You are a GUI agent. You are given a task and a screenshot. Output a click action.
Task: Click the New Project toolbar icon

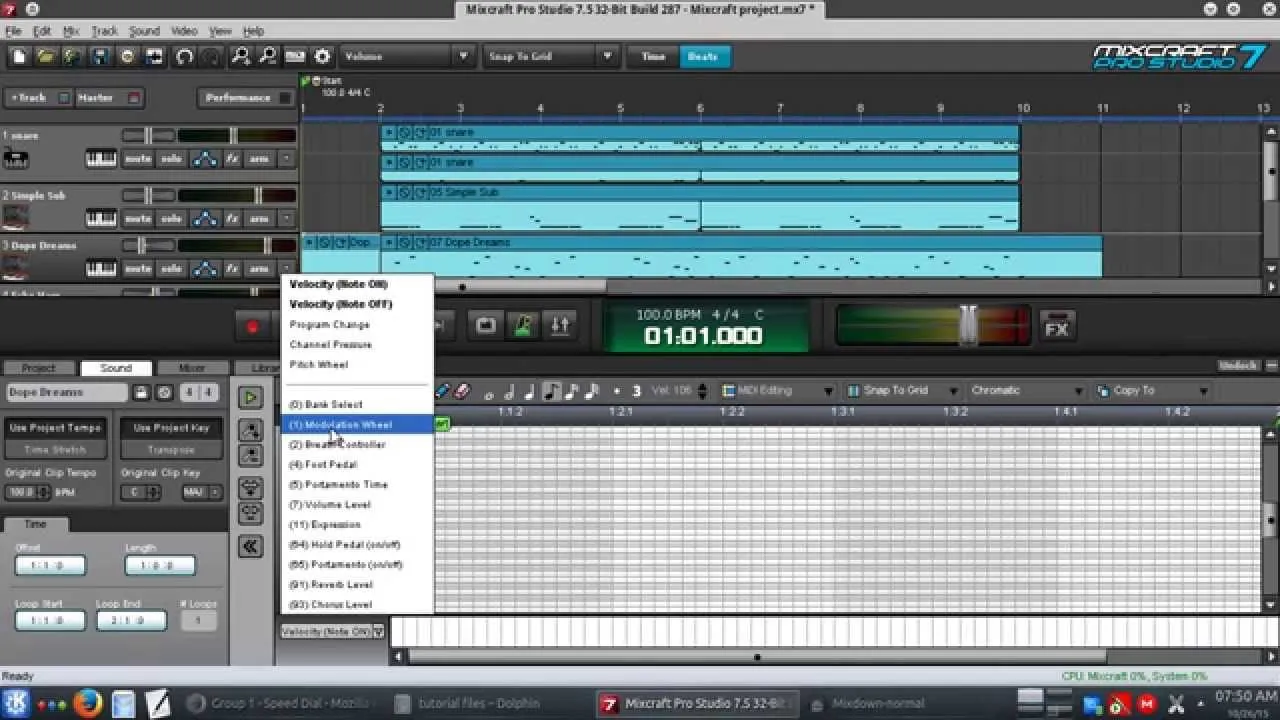pos(19,57)
